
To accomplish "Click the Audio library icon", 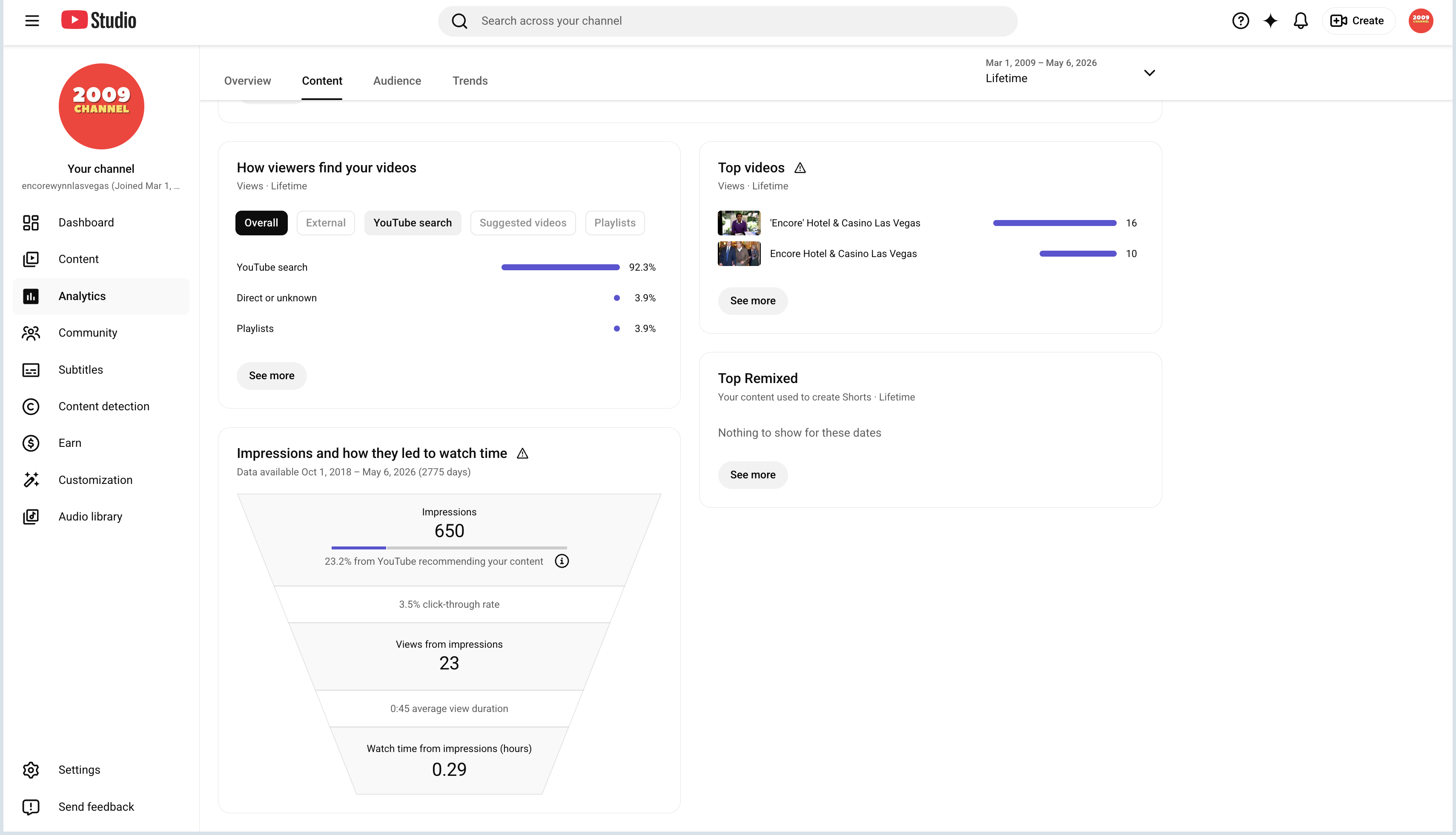I will pos(31,517).
